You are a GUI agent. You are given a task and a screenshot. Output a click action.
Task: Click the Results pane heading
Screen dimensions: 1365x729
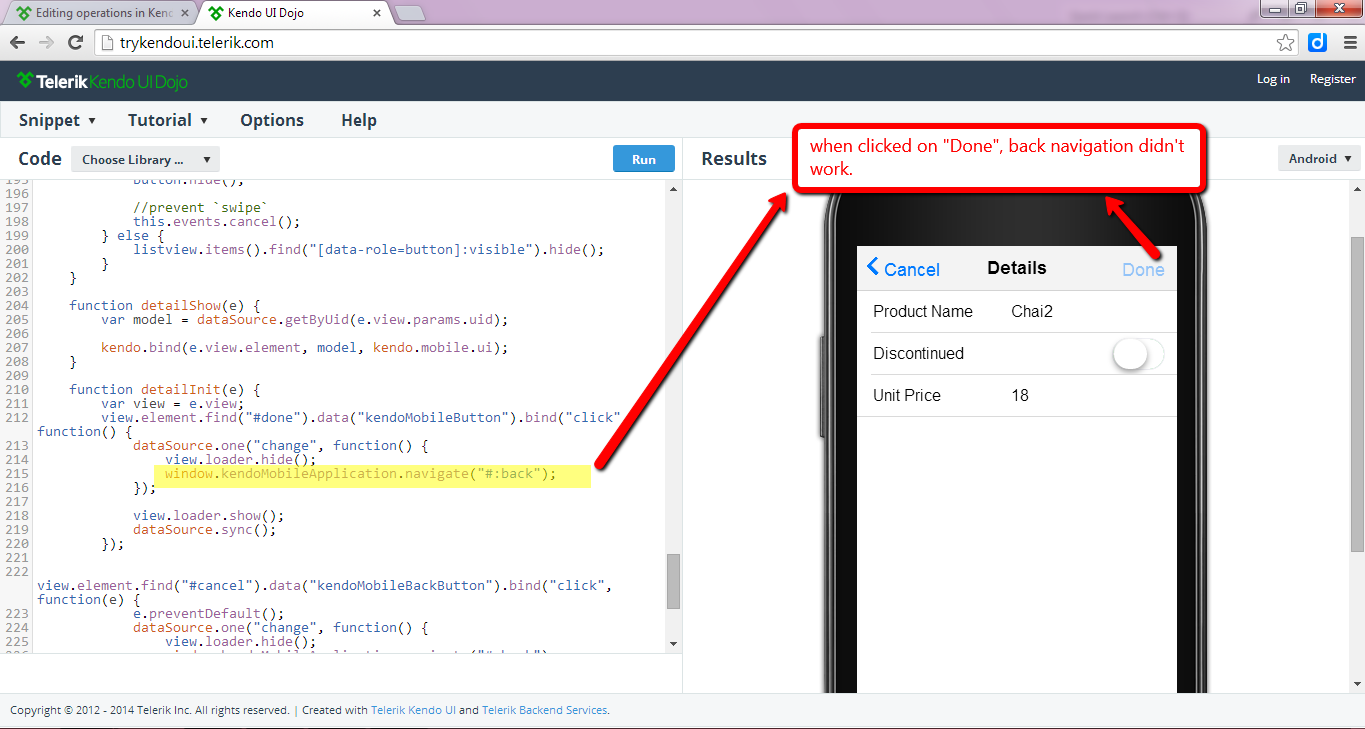(x=734, y=159)
